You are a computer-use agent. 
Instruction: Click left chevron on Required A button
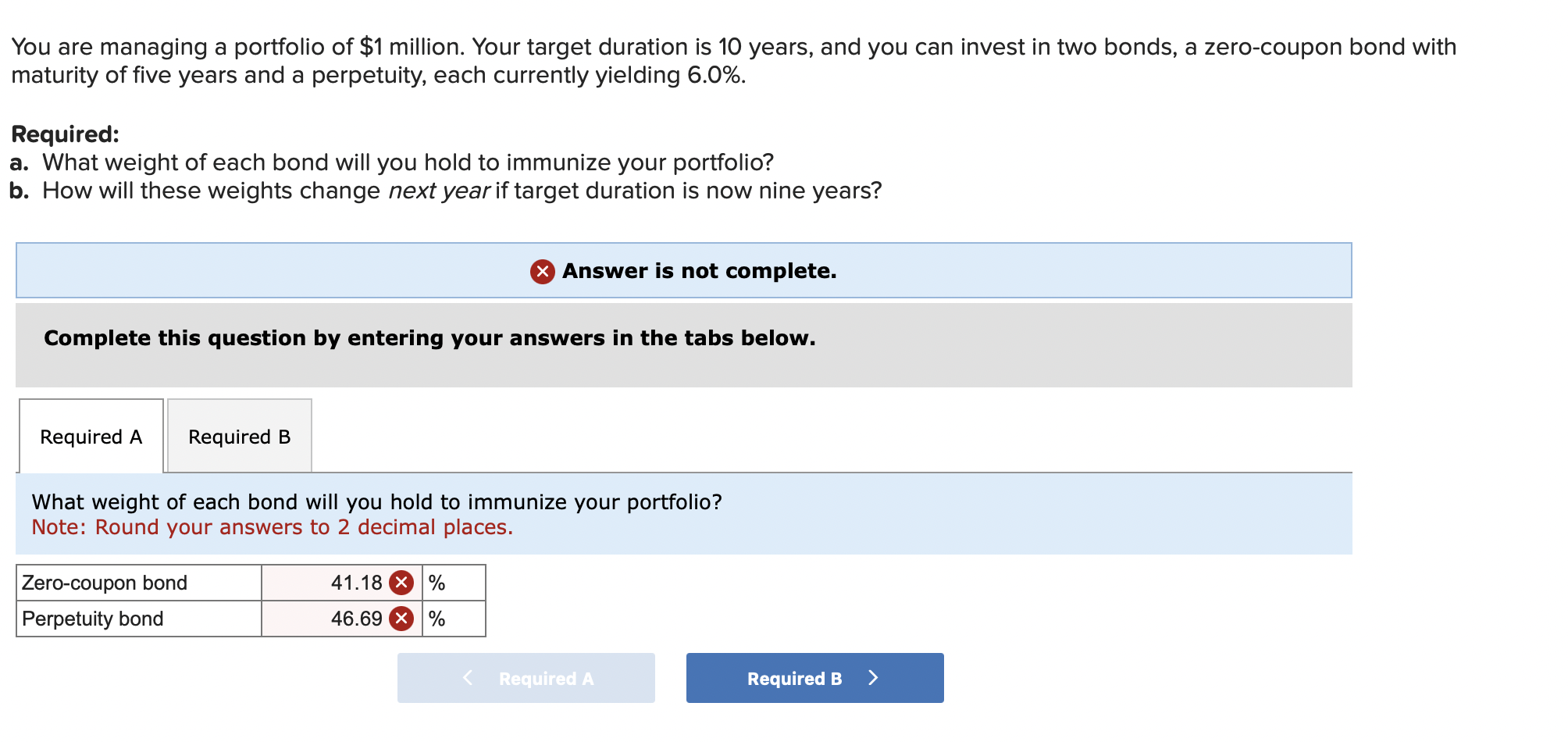468,678
